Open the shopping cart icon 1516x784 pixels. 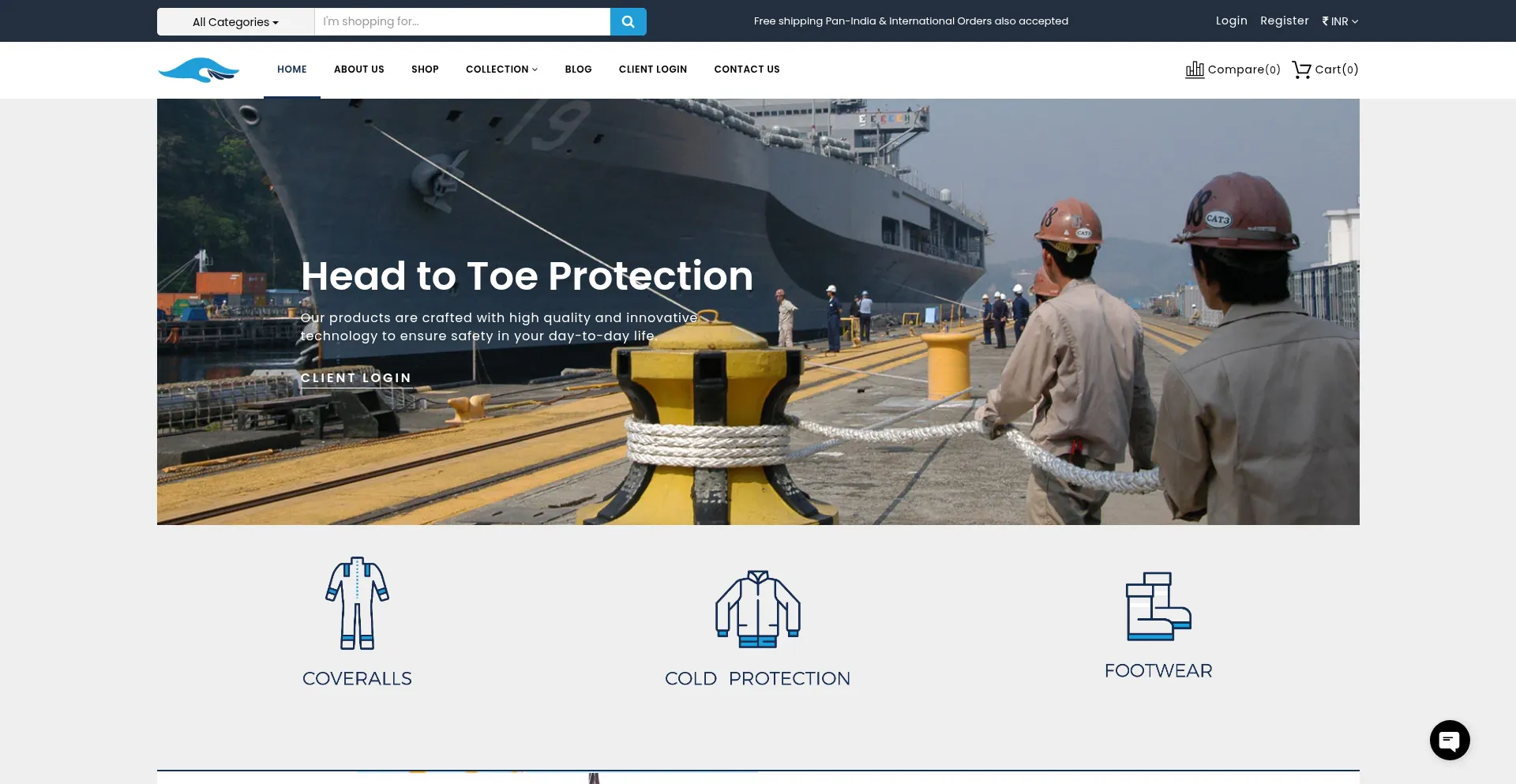point(1301,69)
